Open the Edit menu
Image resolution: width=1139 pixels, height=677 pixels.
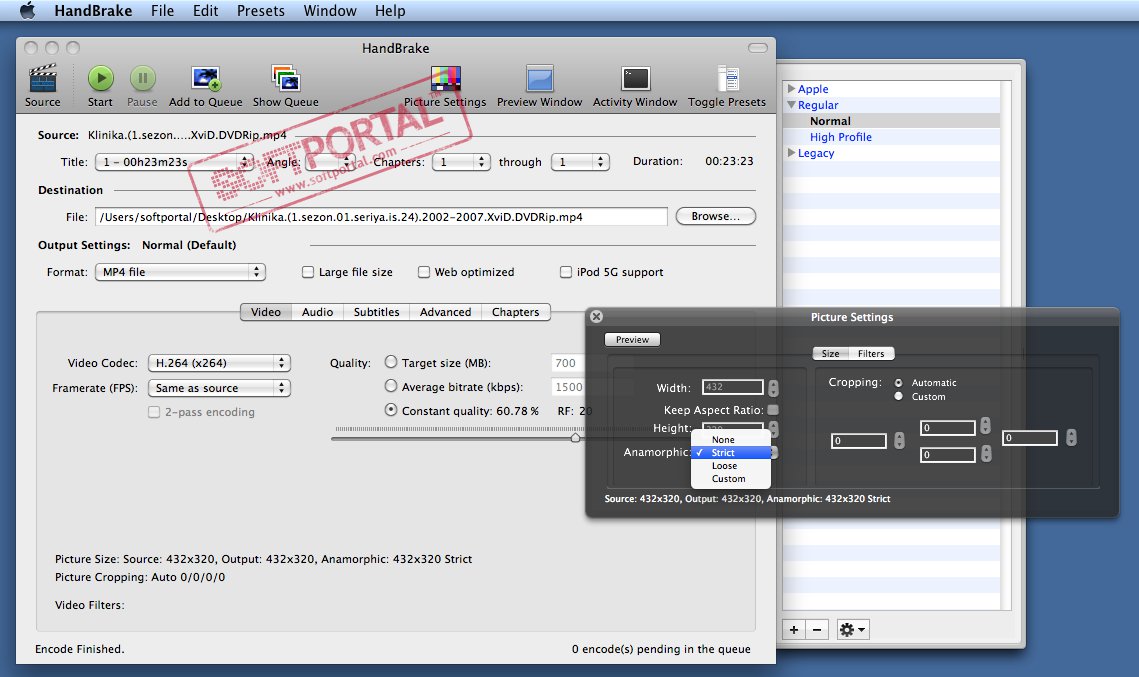tap(206, 11)
